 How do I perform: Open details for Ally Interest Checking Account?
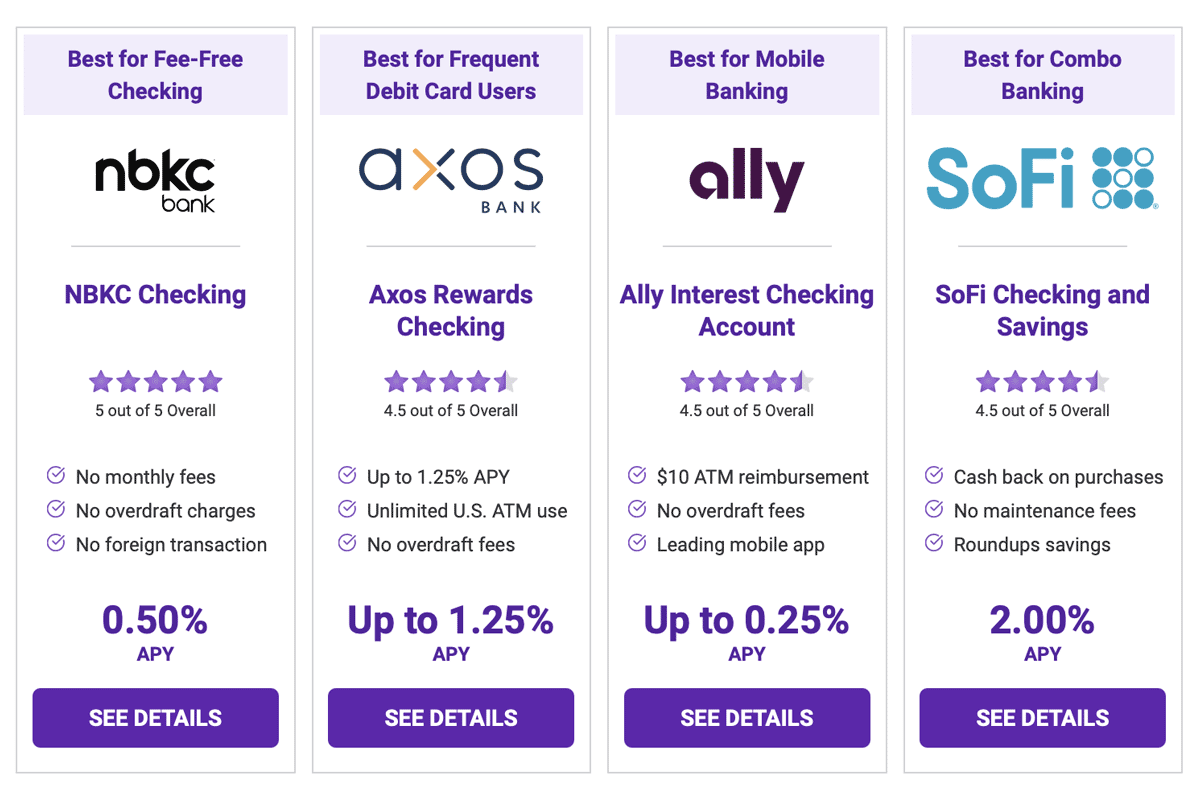pyautogui.click(x=747, y=718)
